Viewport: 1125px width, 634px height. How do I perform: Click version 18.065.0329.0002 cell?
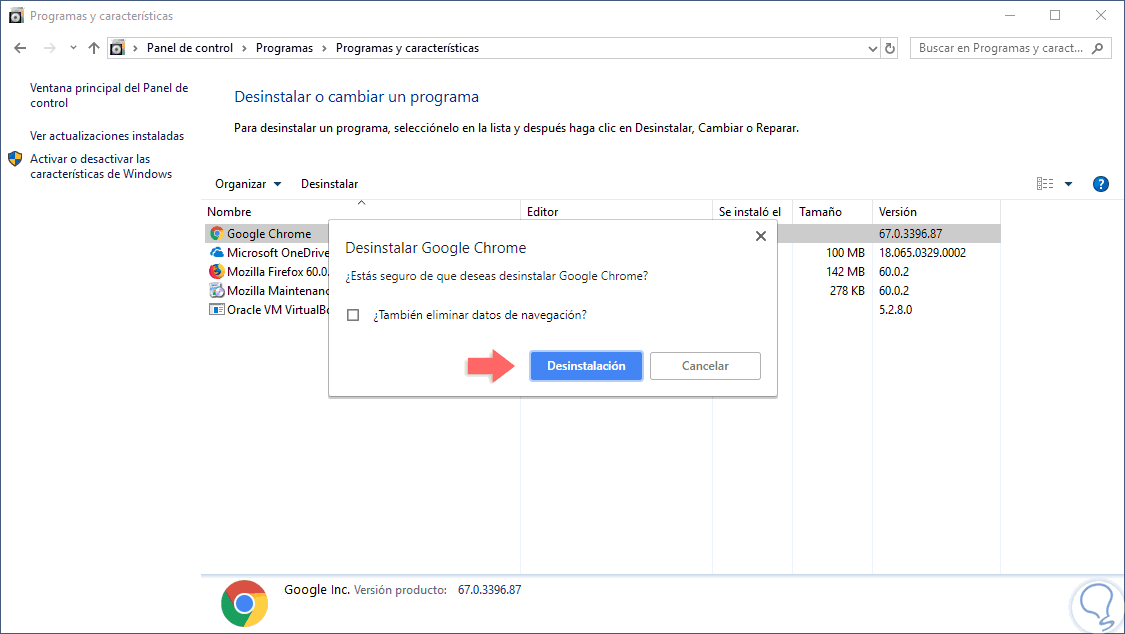click(x=922, y=252)
